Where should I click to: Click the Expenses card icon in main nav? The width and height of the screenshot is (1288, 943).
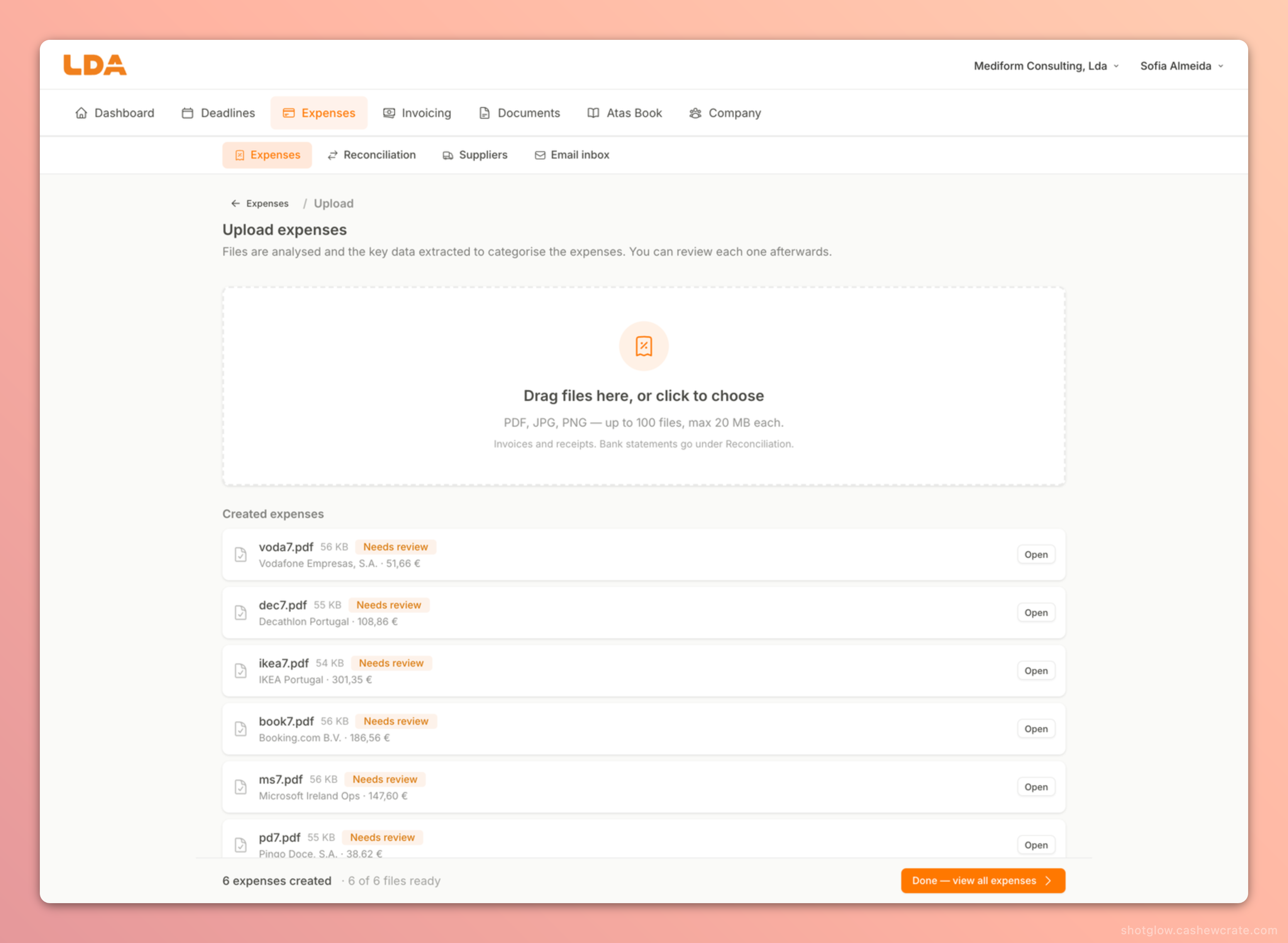pyautogui.click(x=289, y=113)
